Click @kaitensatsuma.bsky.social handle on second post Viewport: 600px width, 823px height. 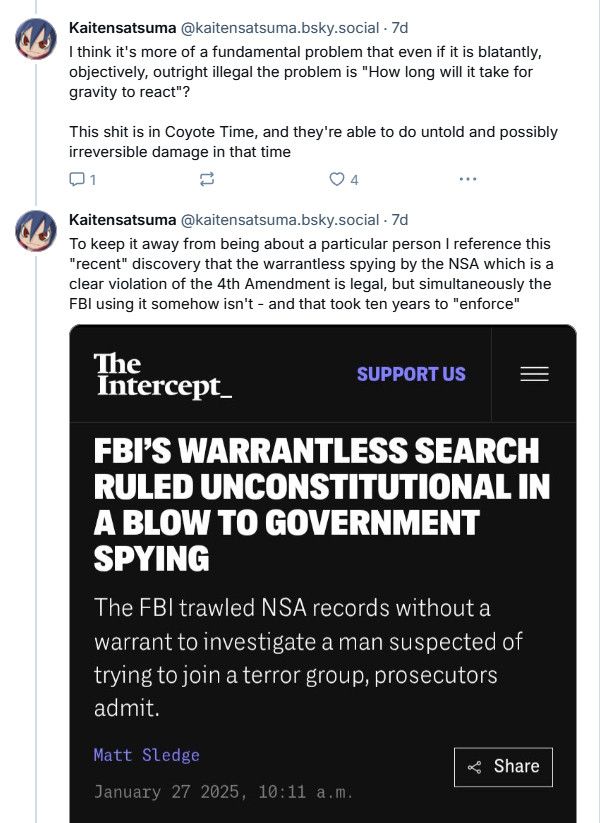pyautogui.click(x=279, y=220)
